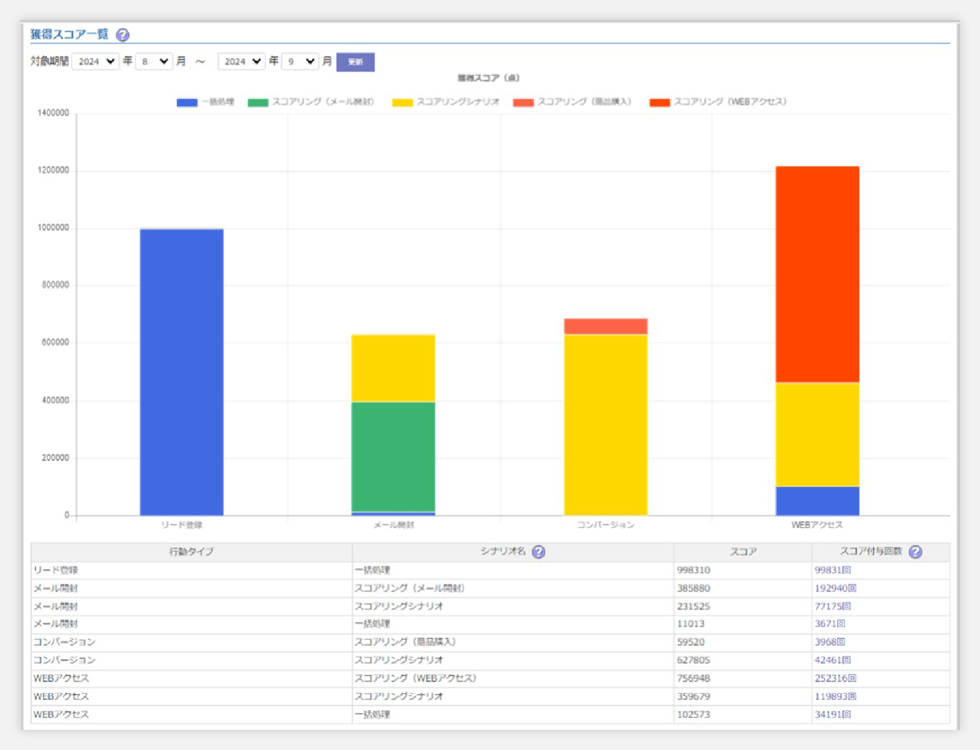980x750 pixels.
Task: Toggle the スコアリング（WEBアクセス） legend swatch
Action: click(660, 102)
